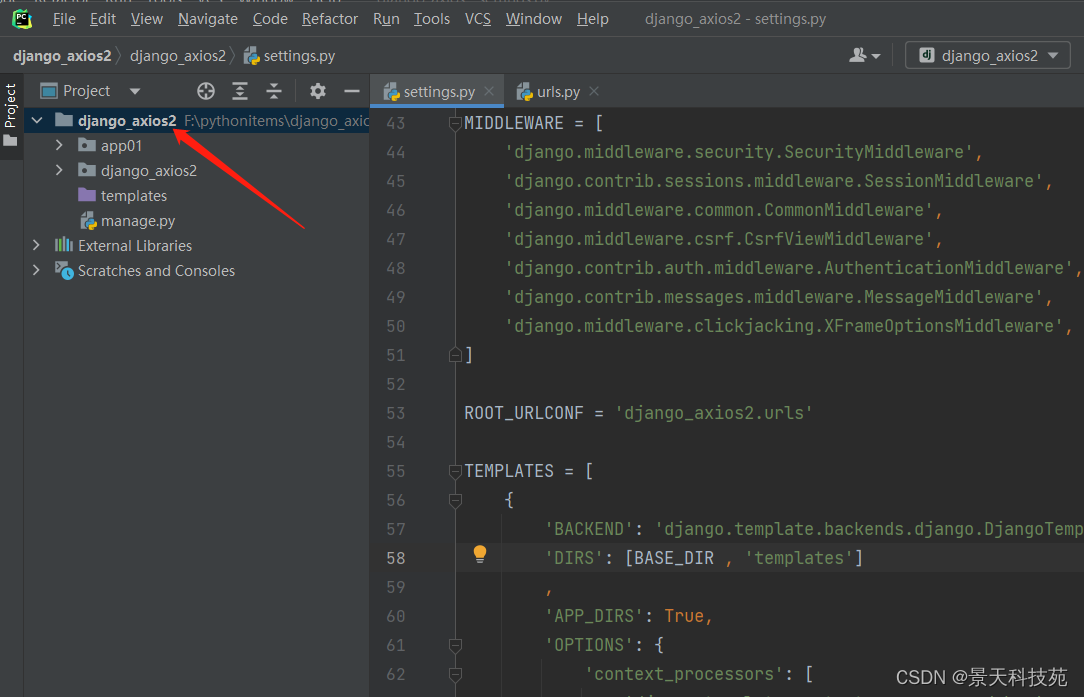The width and height of the screenshot is (1084, 697).
Task: Open the Run menu
Action: tap(386, 19)
